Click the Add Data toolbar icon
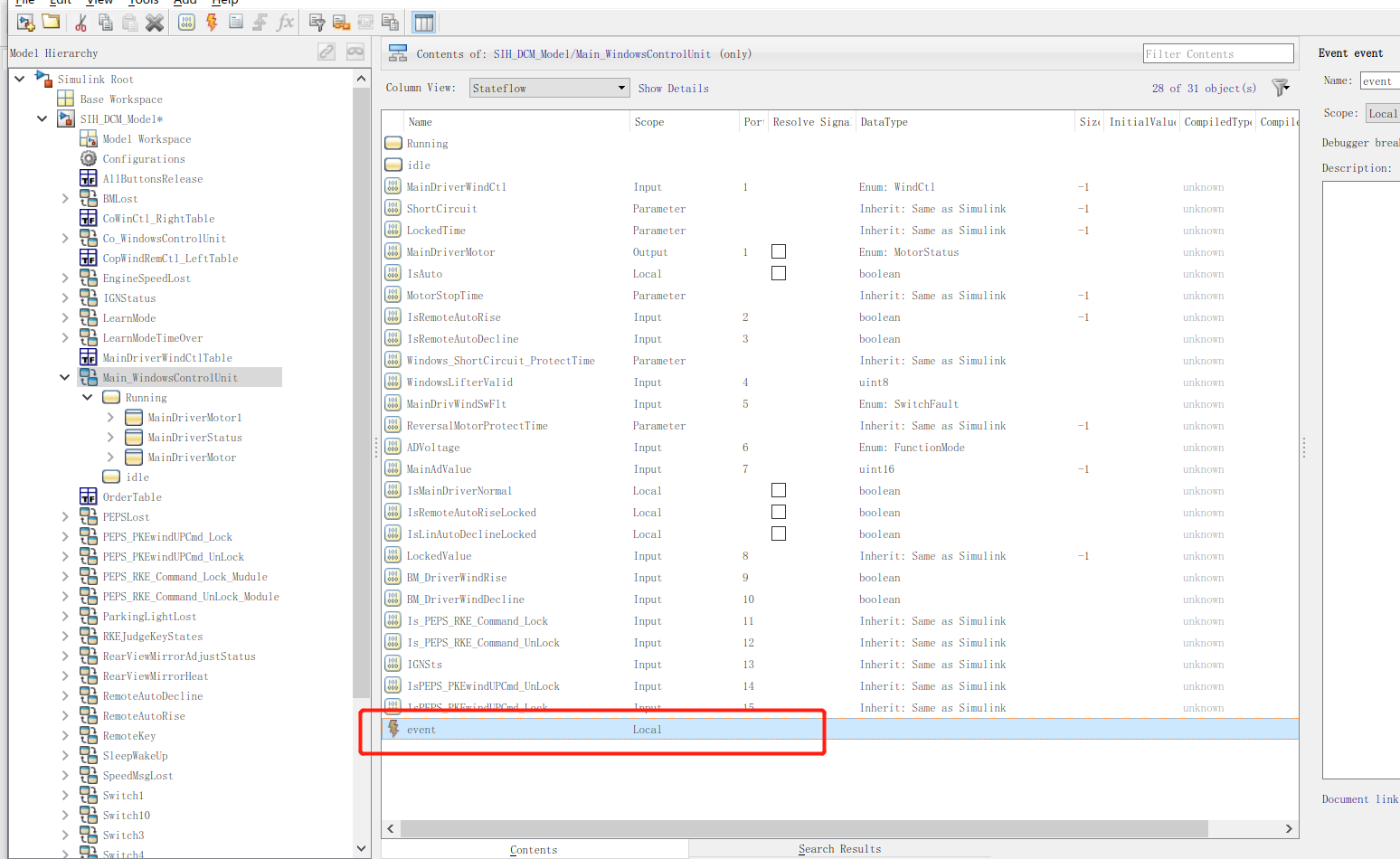 (186, 22)
